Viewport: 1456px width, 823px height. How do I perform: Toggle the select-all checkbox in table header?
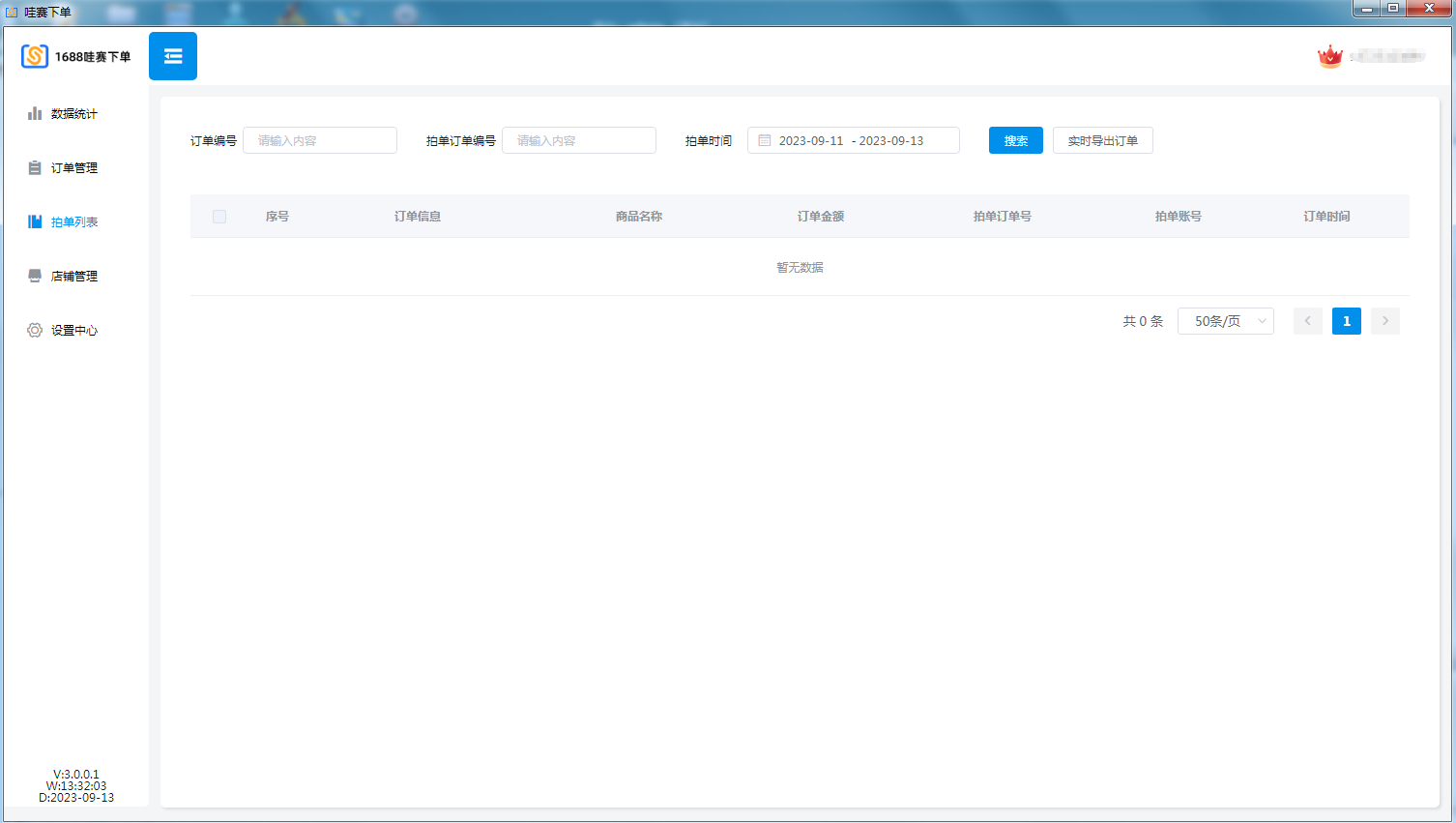coord(219,217)
